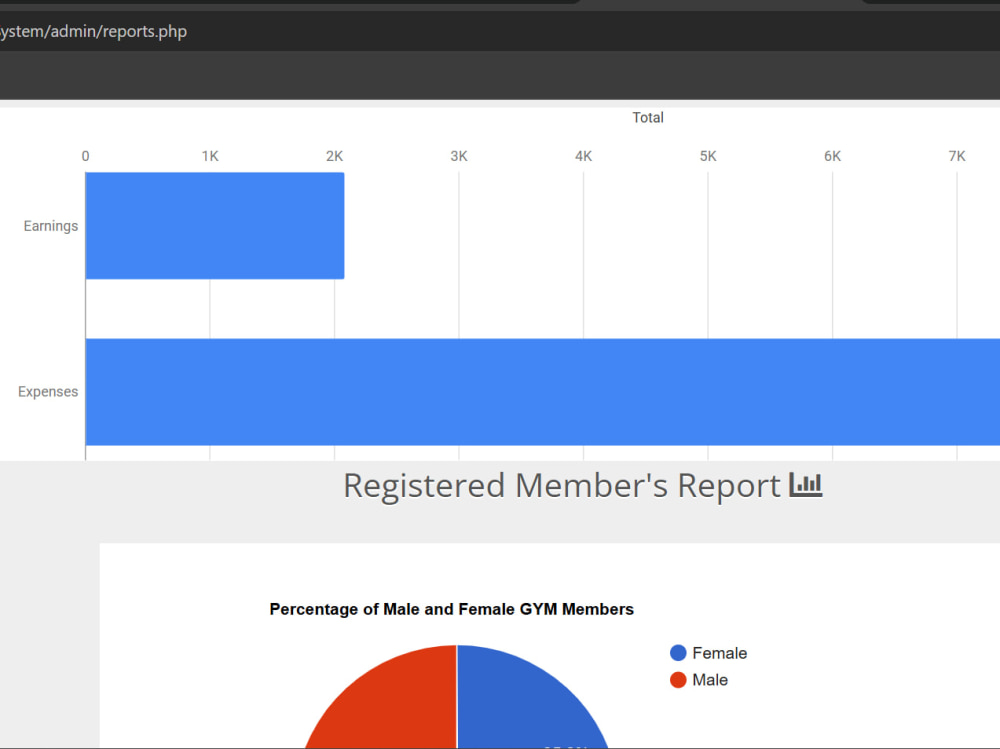Click the Registered Member's Report heading
The width and height of the screenshot is (1000, 749).
(x=562, y=486)
